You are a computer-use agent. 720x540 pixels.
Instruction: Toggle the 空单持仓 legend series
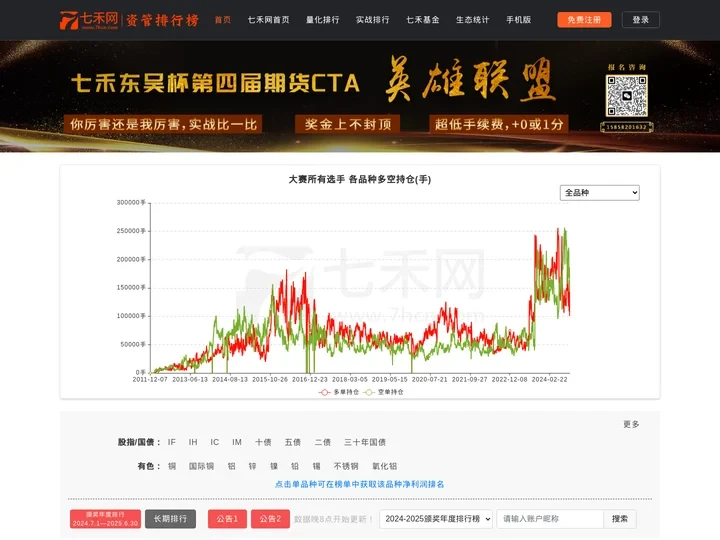[x=383, y=392]
